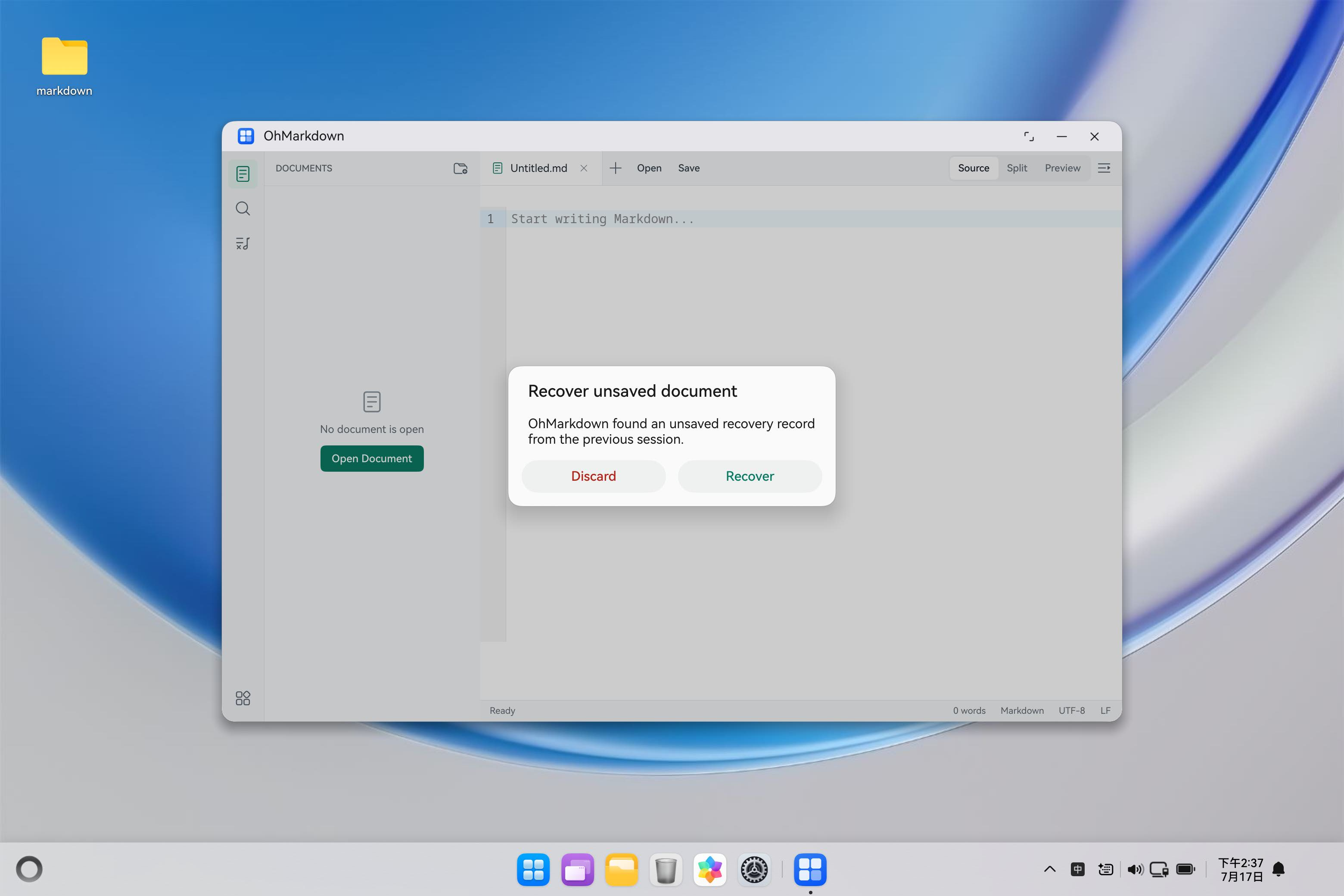Open the purple windows app in dock
The image size is (1344, 896).
[x=577, y=870]
